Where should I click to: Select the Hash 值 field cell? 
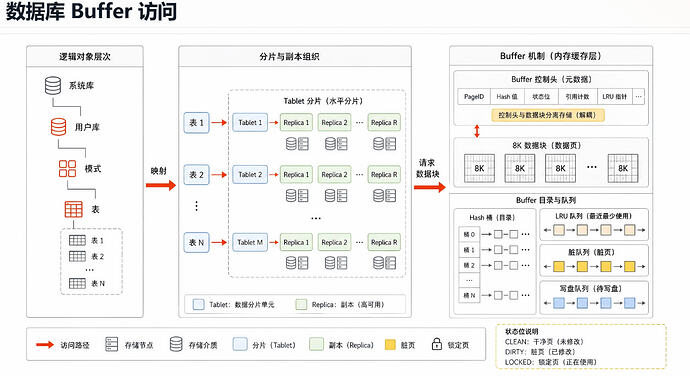507,96
